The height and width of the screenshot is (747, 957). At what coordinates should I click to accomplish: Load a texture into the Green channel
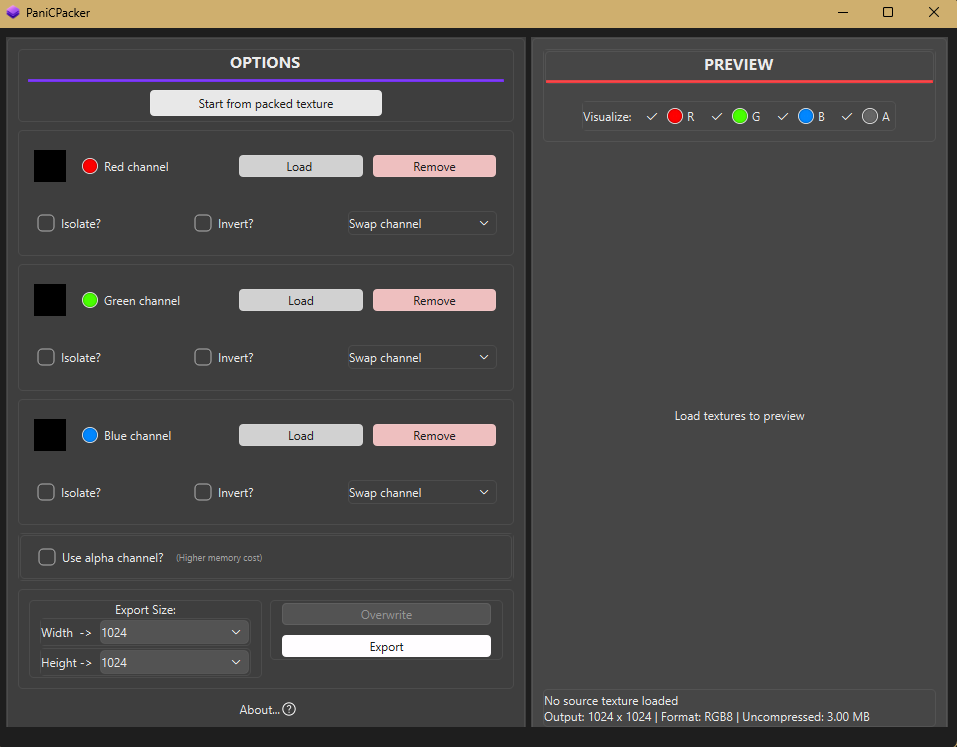click(300, 300)
